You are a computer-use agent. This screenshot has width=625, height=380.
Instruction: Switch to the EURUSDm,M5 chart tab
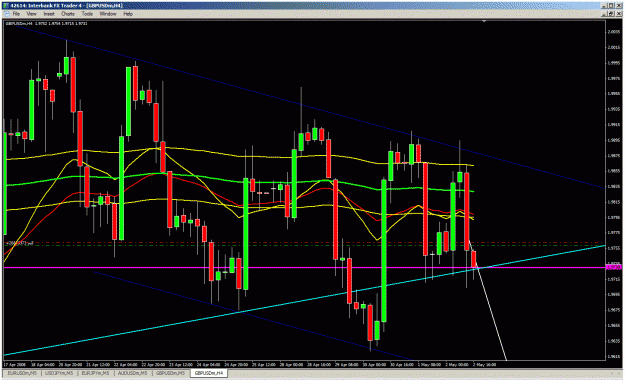pos(22,373)
